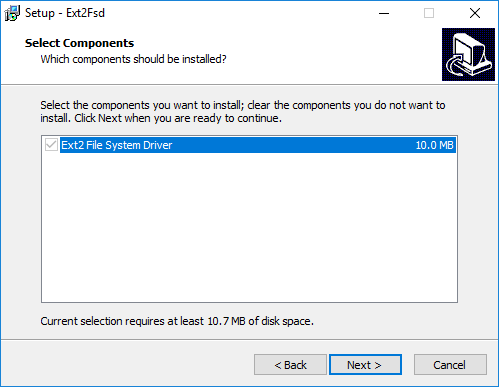Click empty space inside the components list box
This screenshot has height=387, width=499.
(x=249, y=230)
